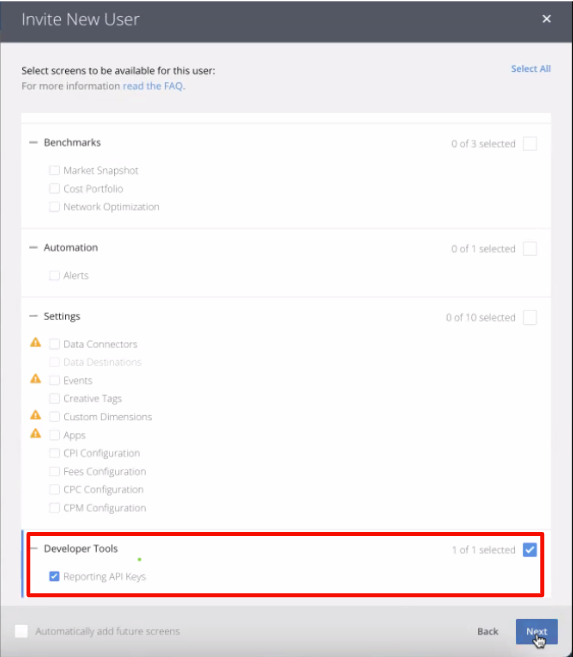Image resolution: width=573 pixels, height=657 pixels.
Task: Check the Market Snapshot checkbox
Action: tap(54, 170)
